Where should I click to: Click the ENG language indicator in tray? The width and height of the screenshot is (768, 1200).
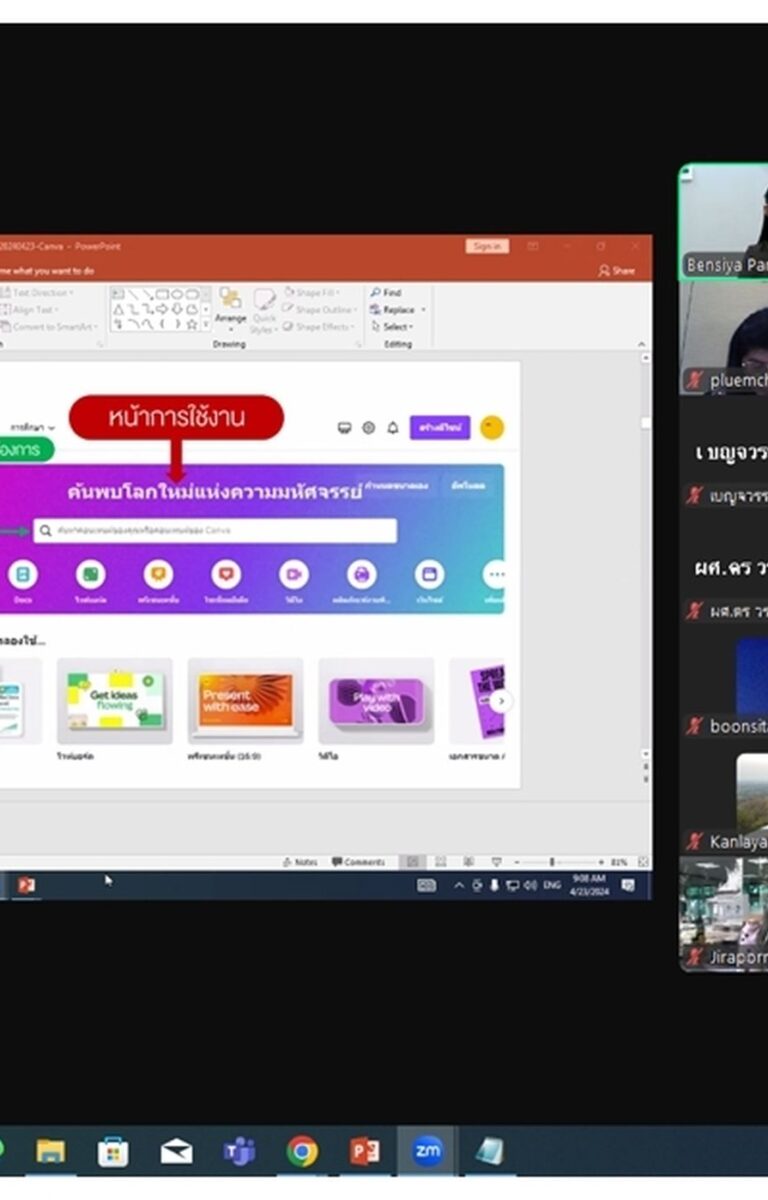point(552,885)
